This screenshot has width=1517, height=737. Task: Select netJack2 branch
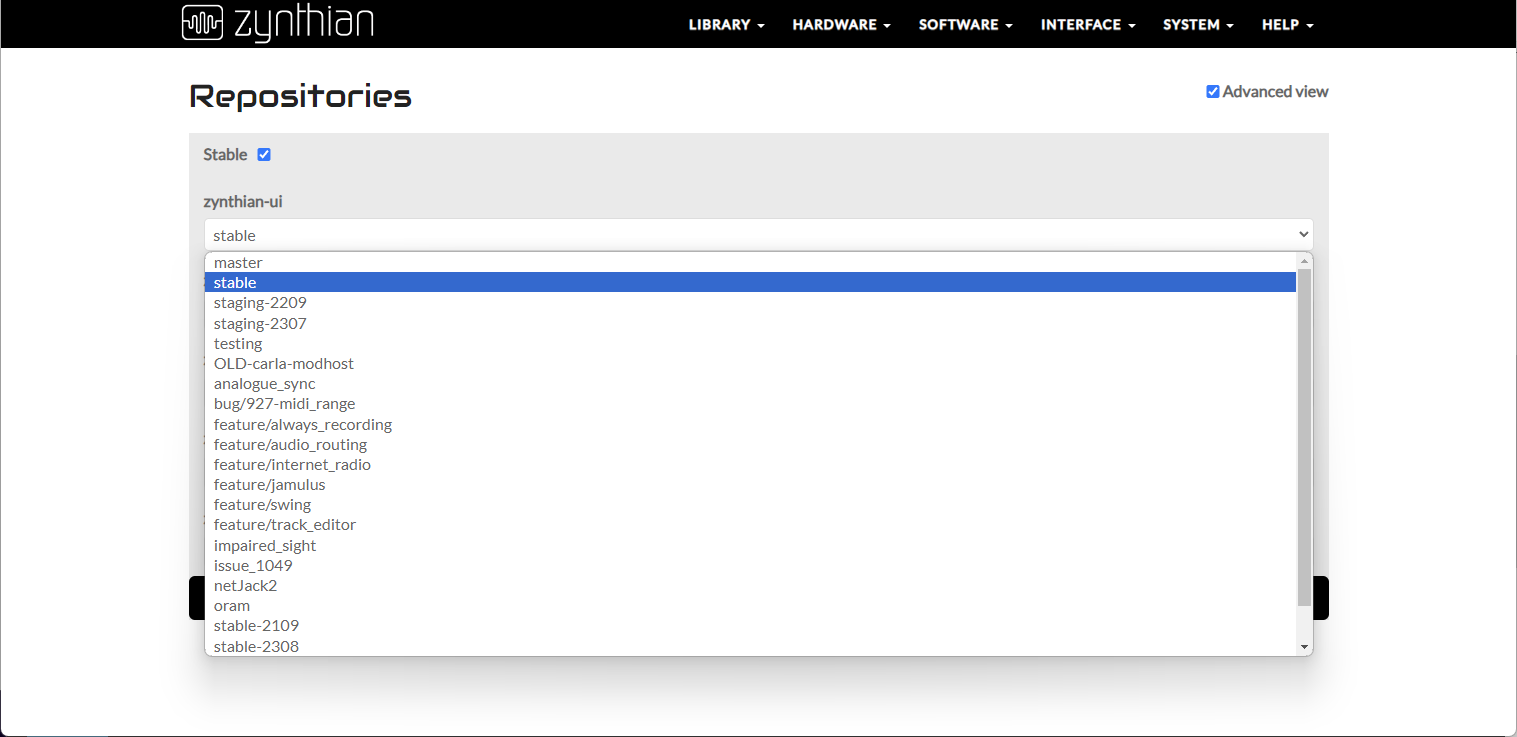(750, 586)
